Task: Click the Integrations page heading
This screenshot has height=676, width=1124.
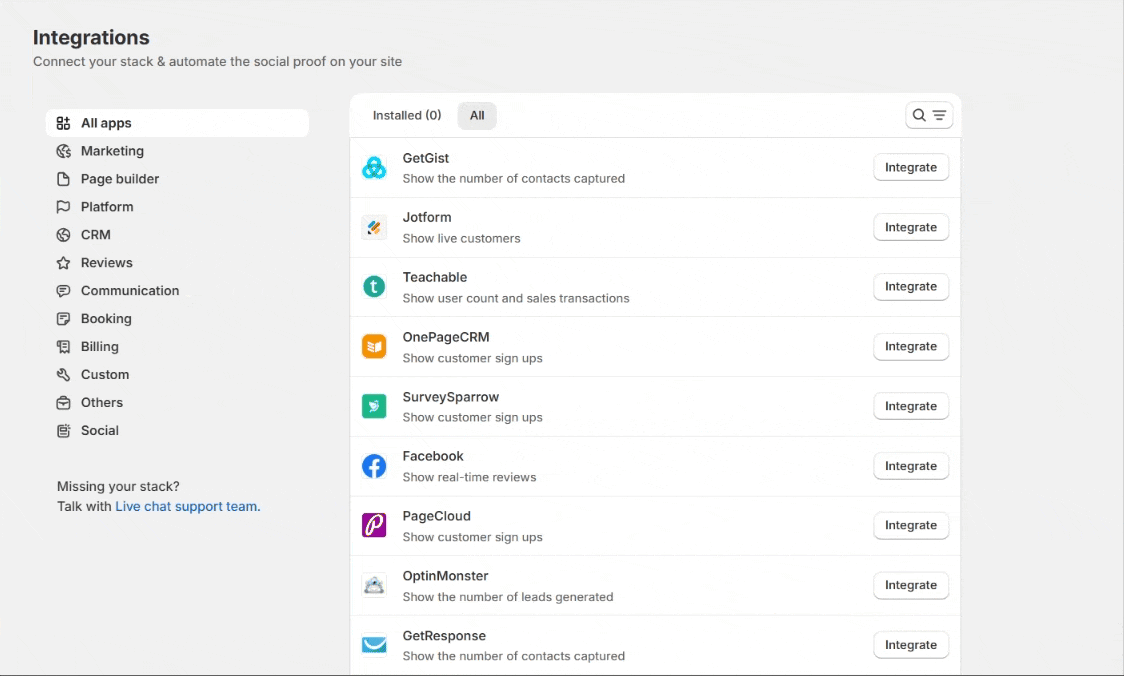Action: (x=91, y=37)
